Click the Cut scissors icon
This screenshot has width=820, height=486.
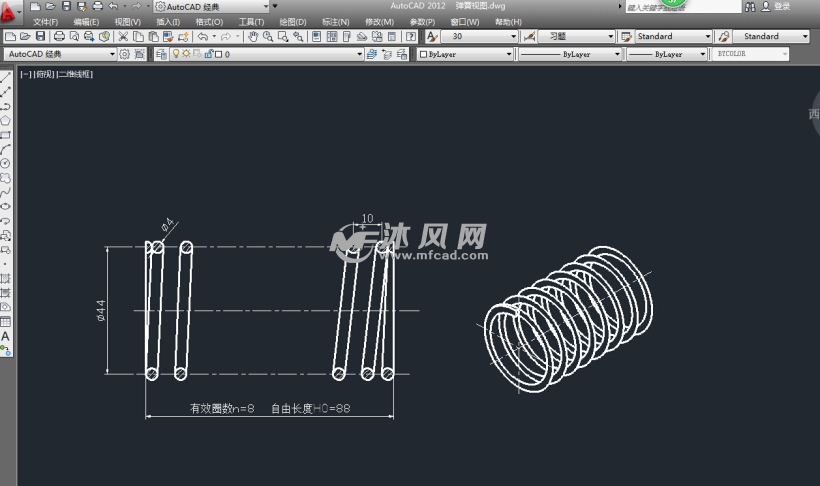[x=123, y=37]
